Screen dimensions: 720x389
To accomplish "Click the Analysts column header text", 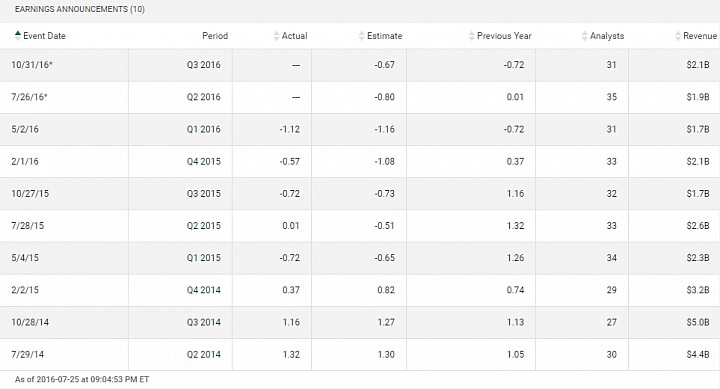I will (x=607, y=36).
